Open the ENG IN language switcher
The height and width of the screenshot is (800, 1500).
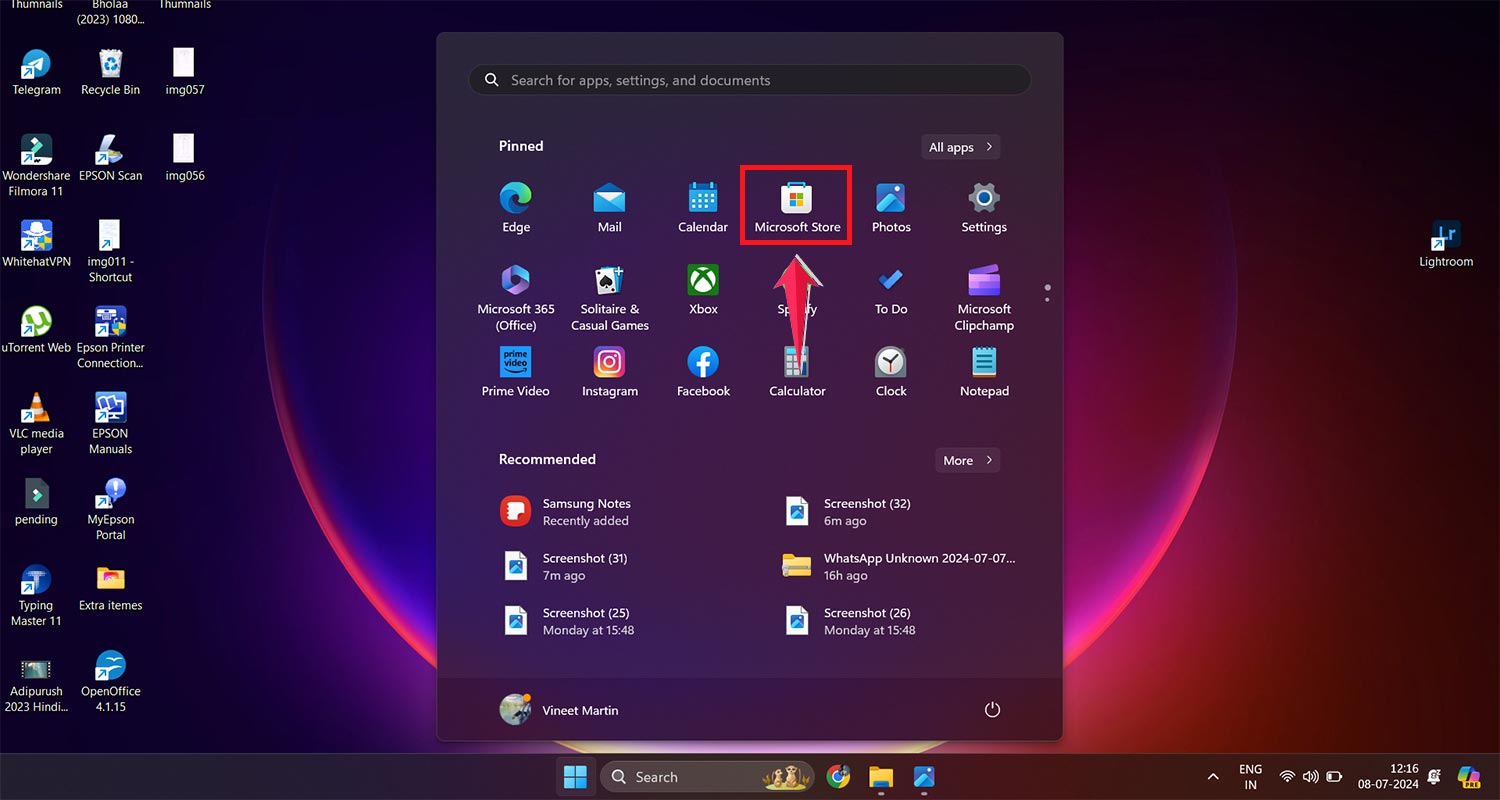coord(1249,776)
